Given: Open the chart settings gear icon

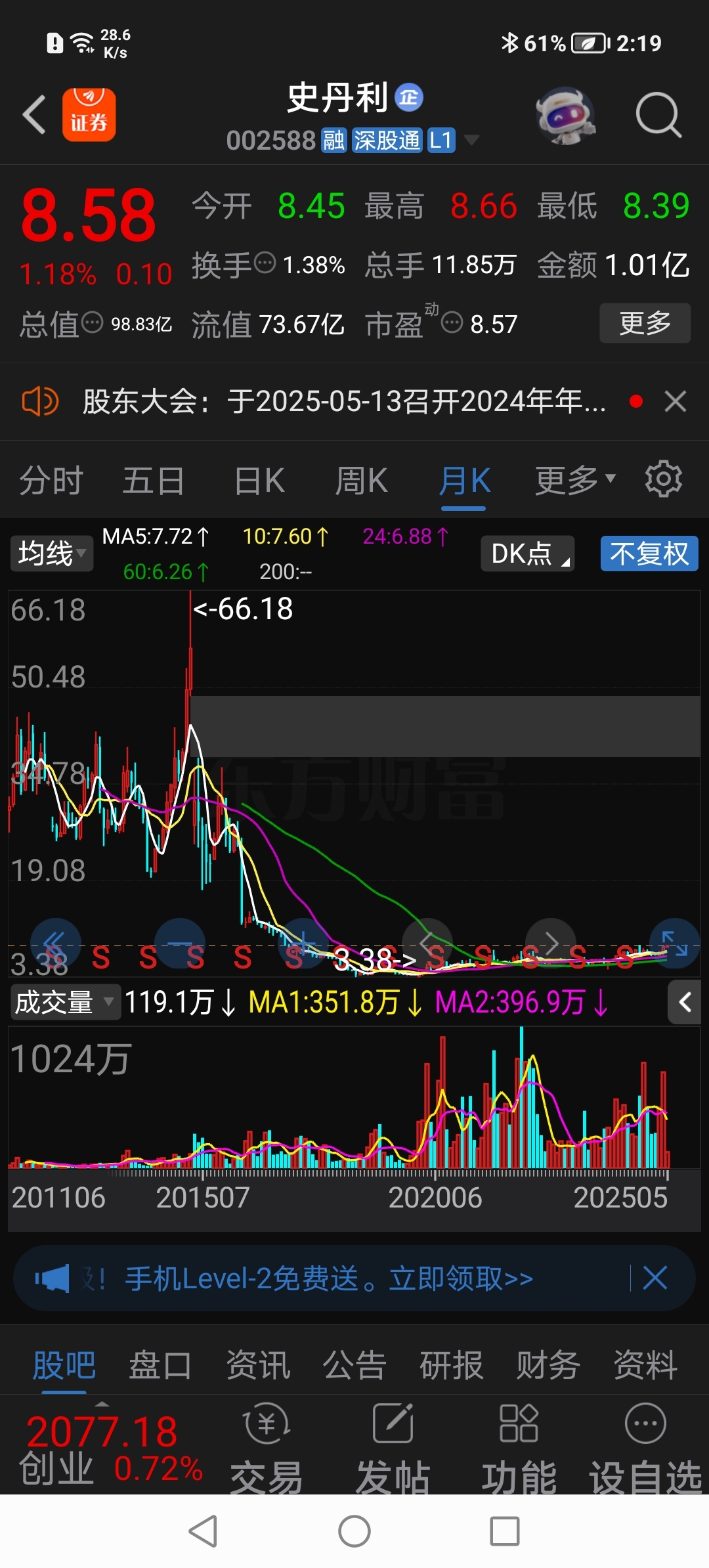Looking at the screenshot, I should click(x=663, y=479).
